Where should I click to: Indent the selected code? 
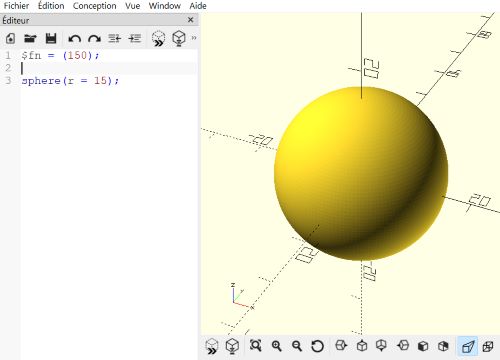pyautogui.click(x=135, y=39)
